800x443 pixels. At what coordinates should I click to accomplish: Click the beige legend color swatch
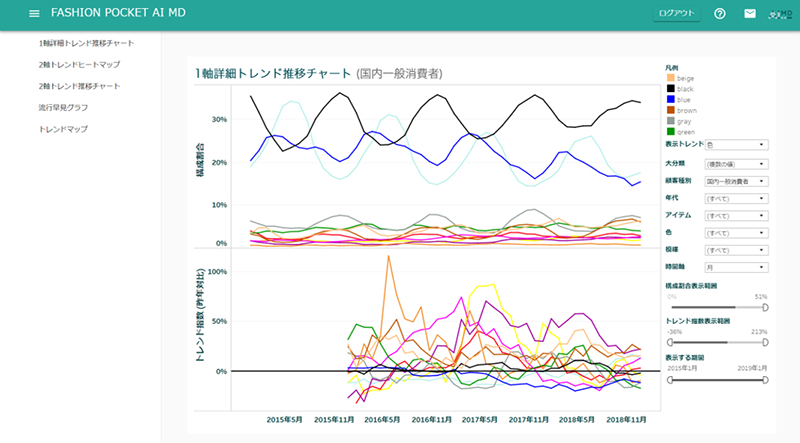pyautogui.click(x=670, y=77)
